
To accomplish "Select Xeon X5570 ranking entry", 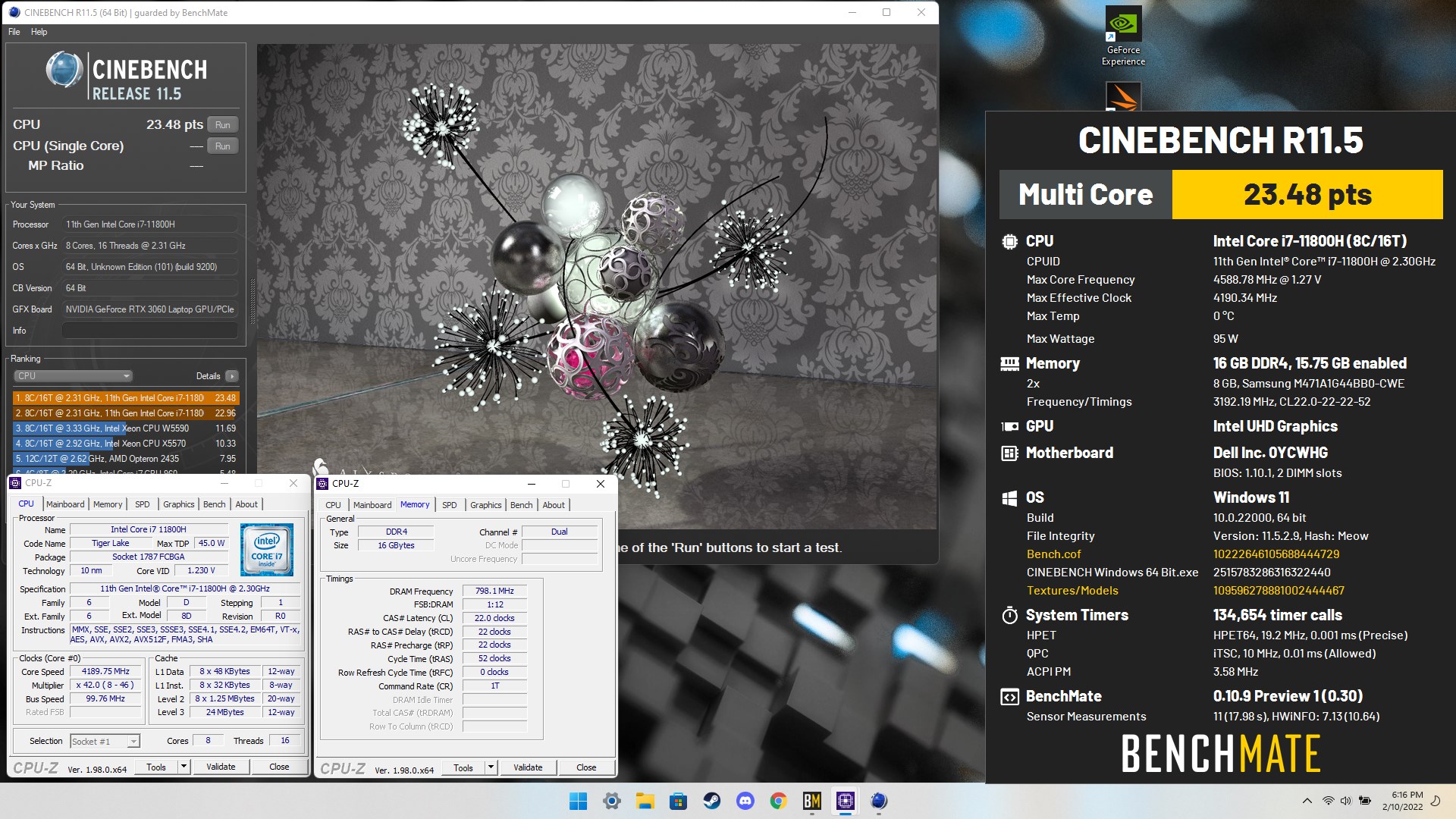I will click(126, 444).
